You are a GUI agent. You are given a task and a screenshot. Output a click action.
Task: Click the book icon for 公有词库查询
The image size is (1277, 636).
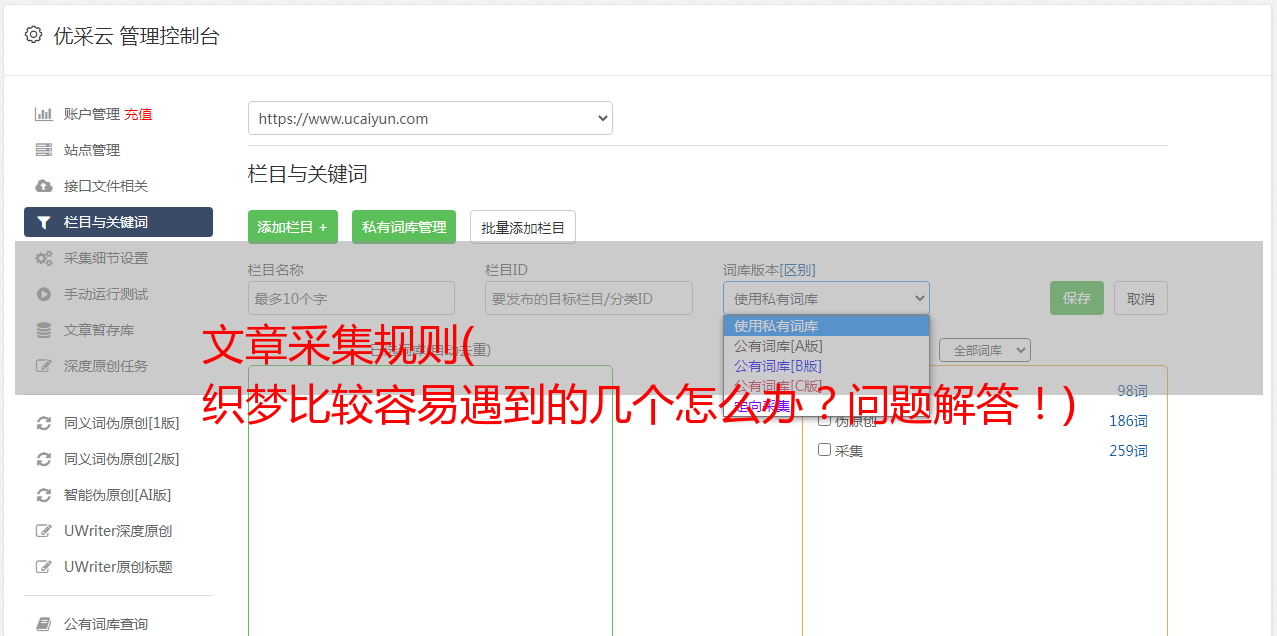(x=44, y=624)
